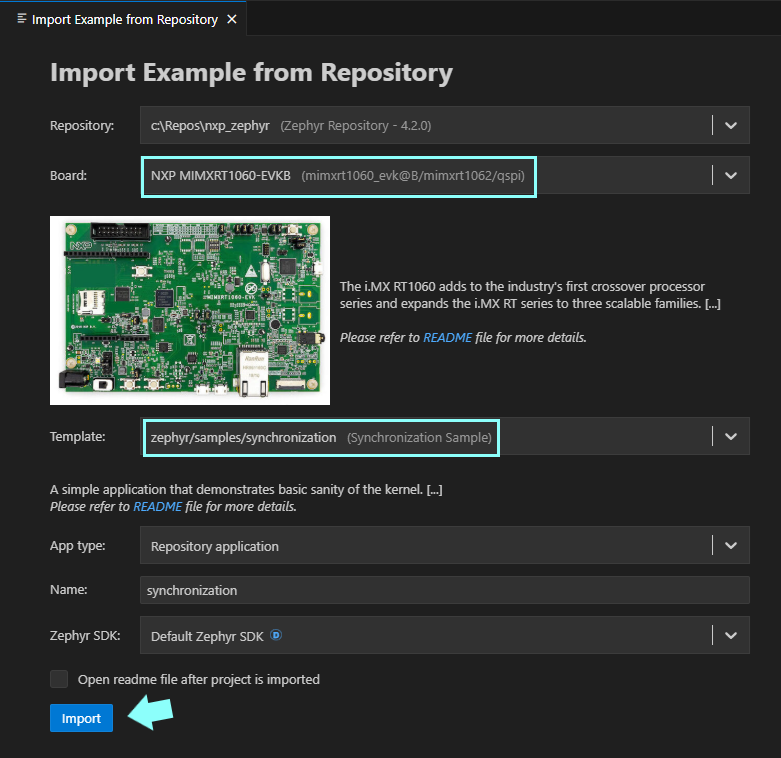Click the Import button
This screenshot has height=758, width=781.
tap(81, 718)
